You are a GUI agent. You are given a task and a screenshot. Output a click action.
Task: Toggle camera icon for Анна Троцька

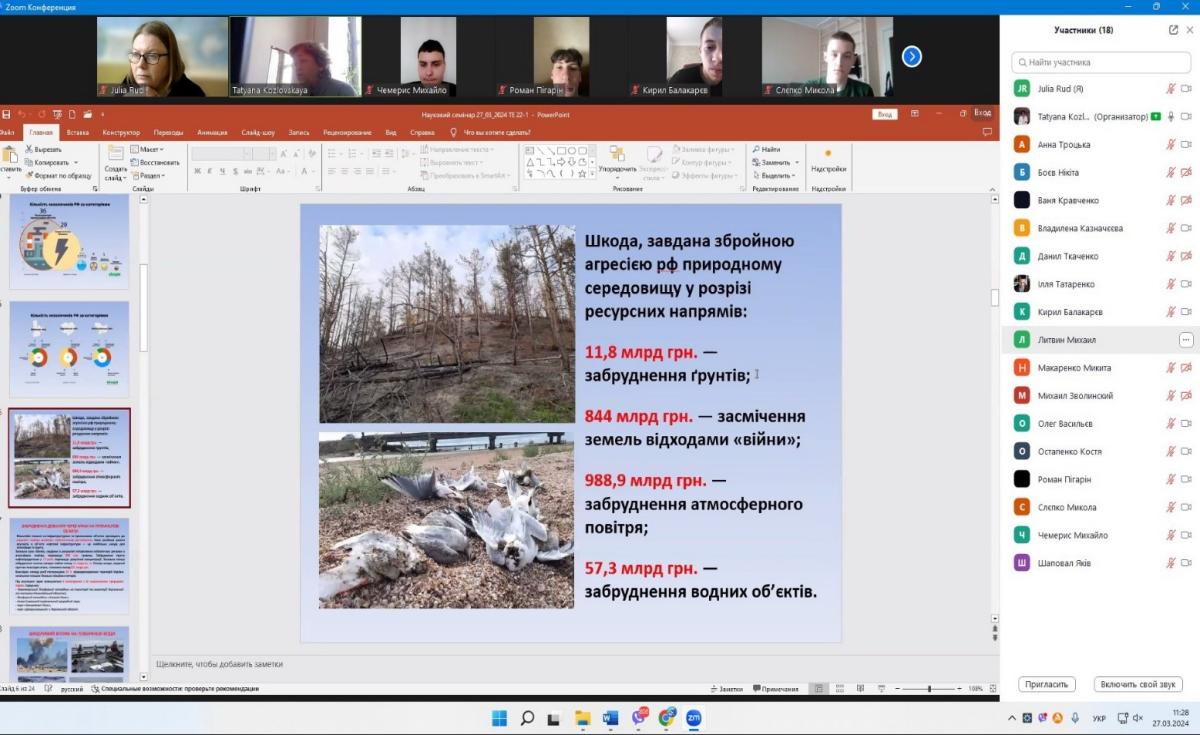pos(1187,145)
